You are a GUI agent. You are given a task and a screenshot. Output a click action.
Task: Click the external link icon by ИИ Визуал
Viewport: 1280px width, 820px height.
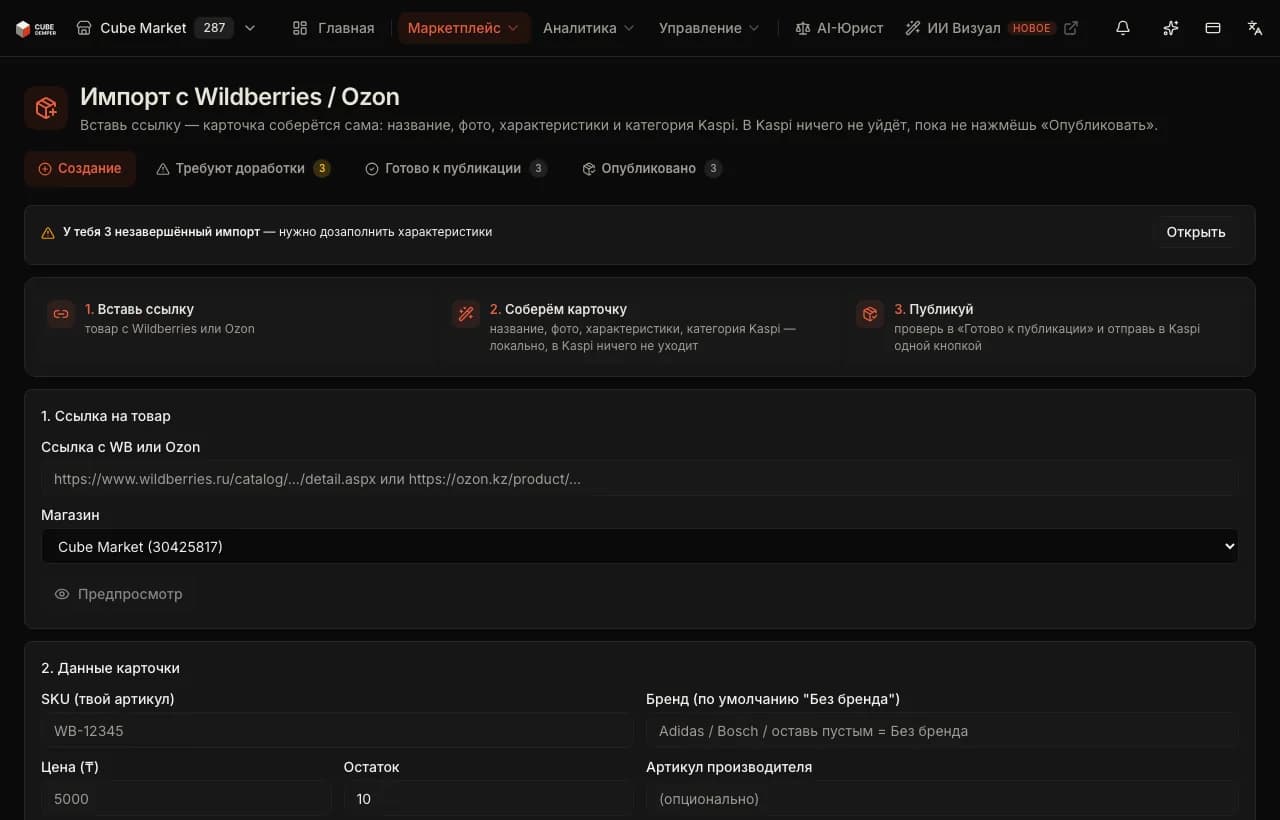[1071, 28]
